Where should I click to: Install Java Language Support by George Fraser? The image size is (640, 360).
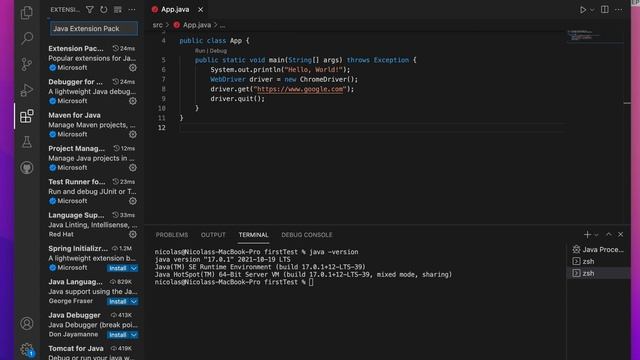(x=118, y=302)
